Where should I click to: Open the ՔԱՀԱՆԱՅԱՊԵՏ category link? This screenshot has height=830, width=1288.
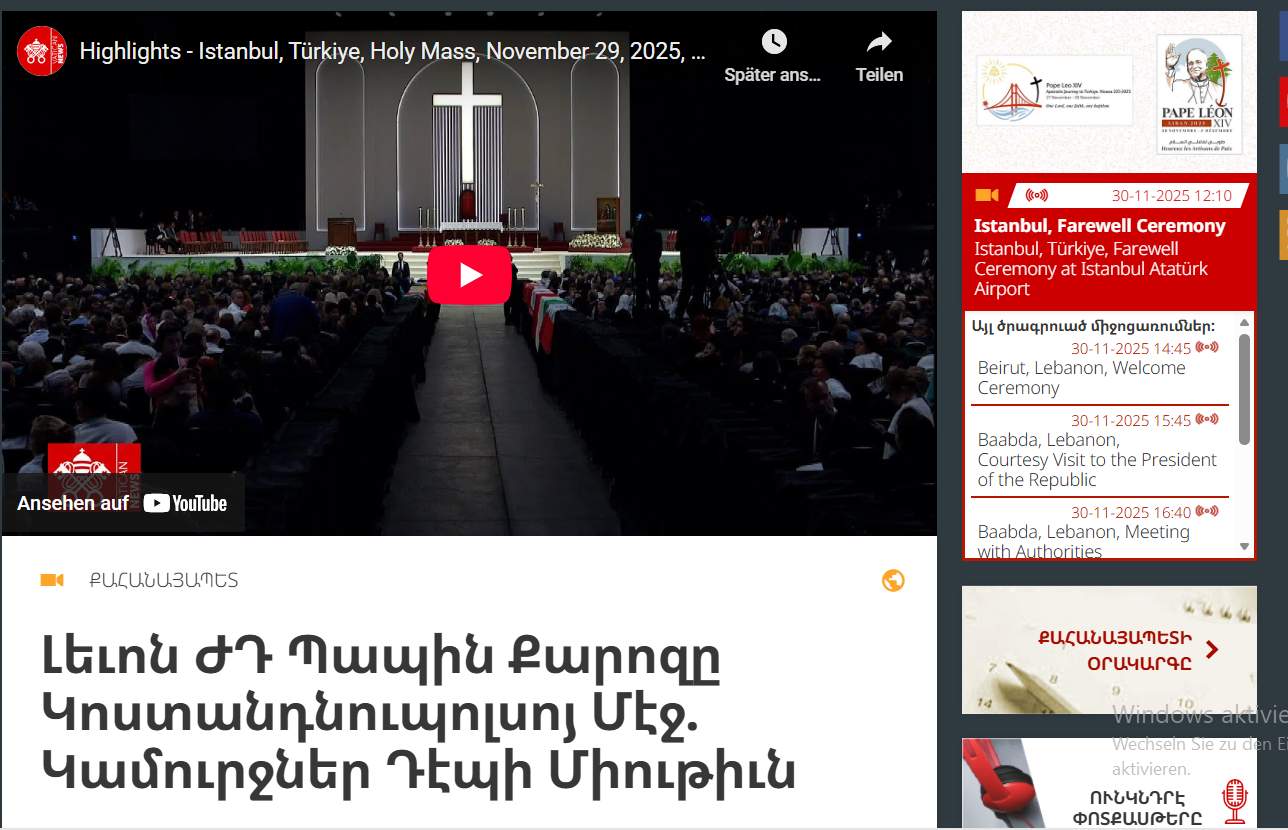click(x=164, y=581)
